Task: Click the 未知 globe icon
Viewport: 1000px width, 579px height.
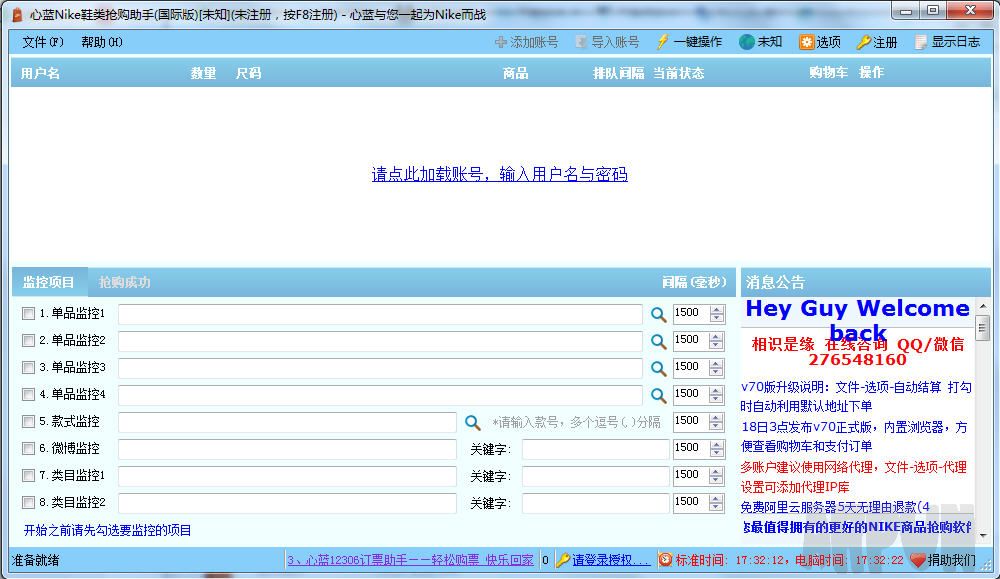Action: coord(747,42)
